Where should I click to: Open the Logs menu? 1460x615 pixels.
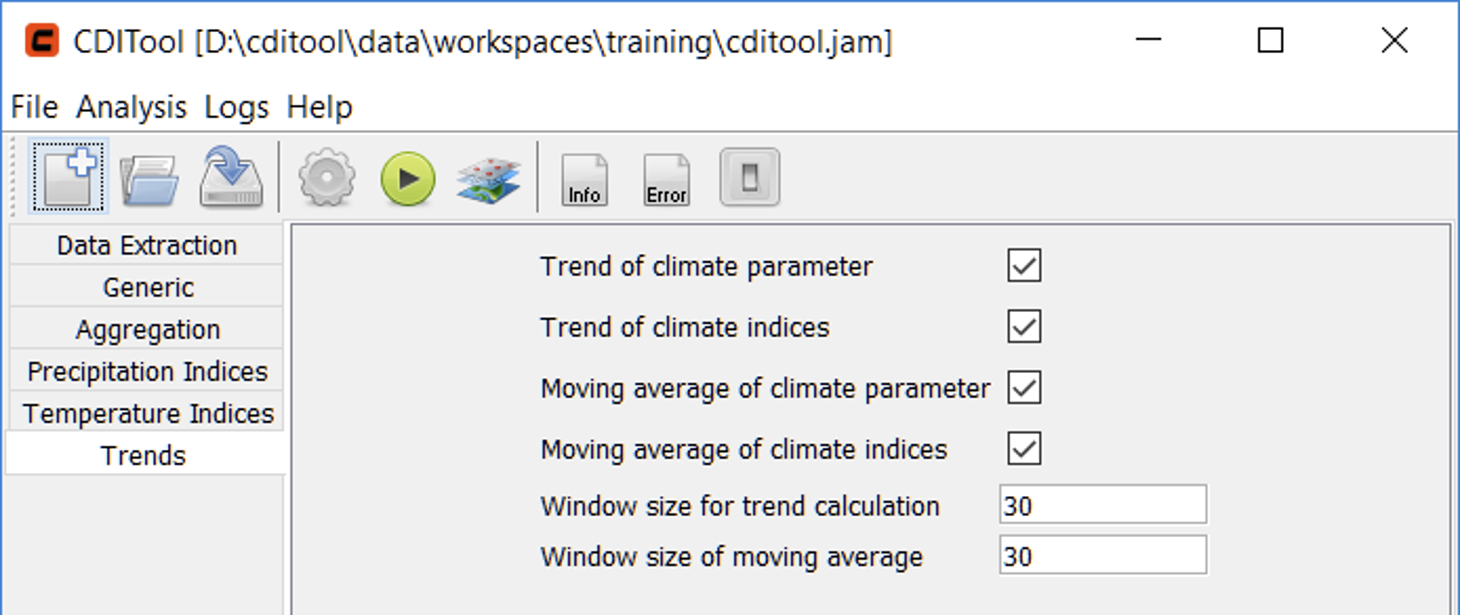(x=236, y=107)
